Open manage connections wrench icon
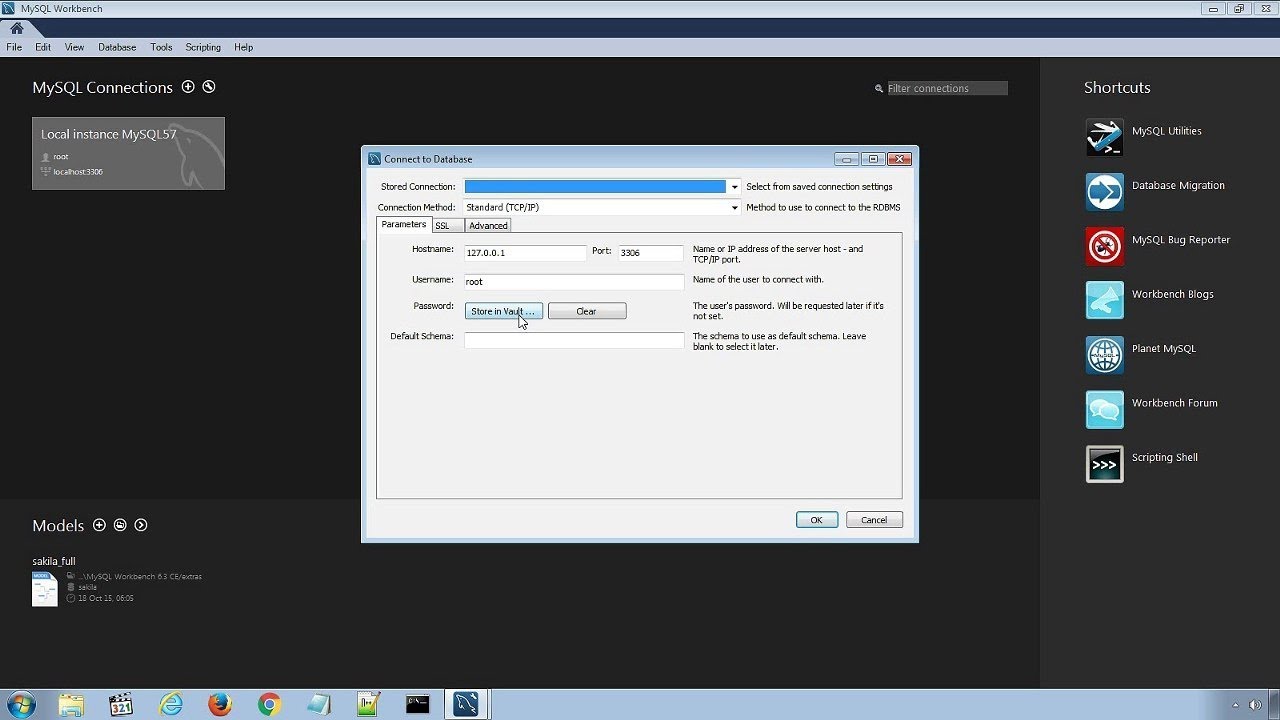The image size is (1280, 720). click(208, 87)
